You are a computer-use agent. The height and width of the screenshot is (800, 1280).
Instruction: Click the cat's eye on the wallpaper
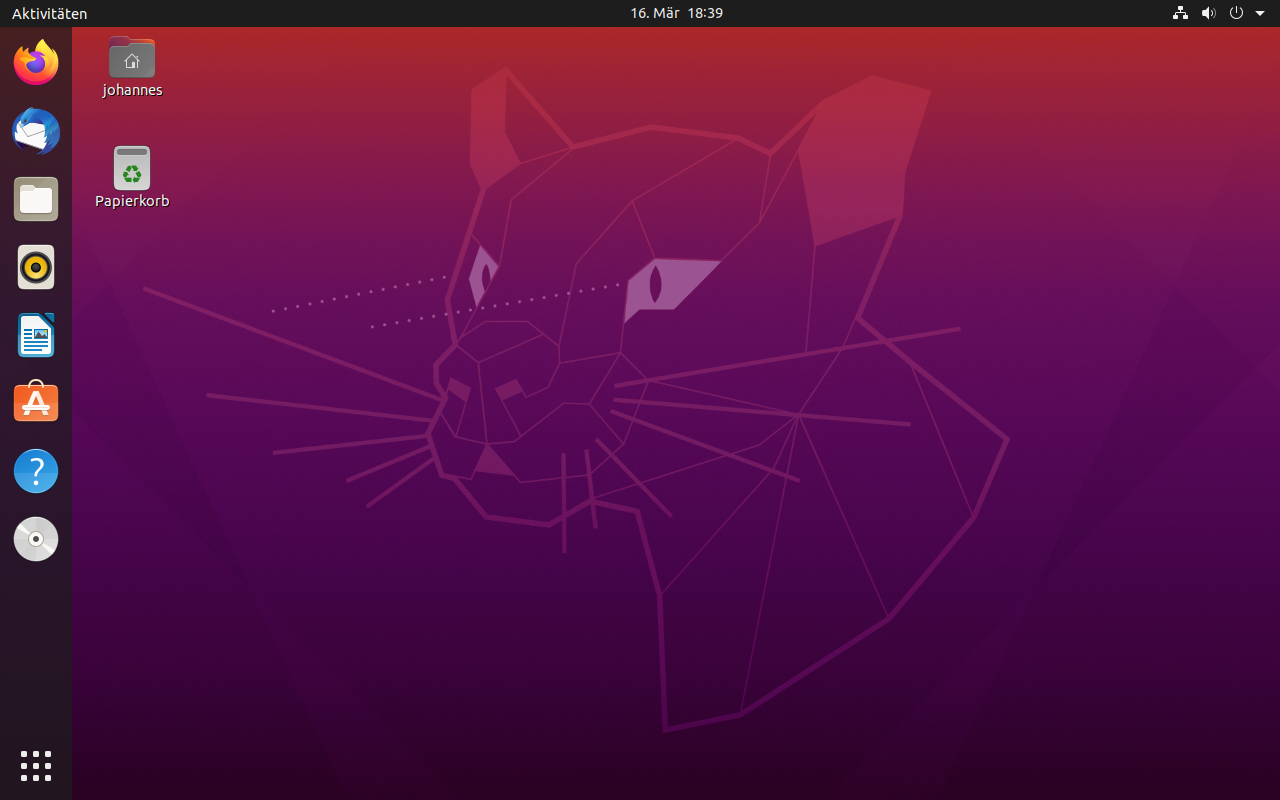656,283
